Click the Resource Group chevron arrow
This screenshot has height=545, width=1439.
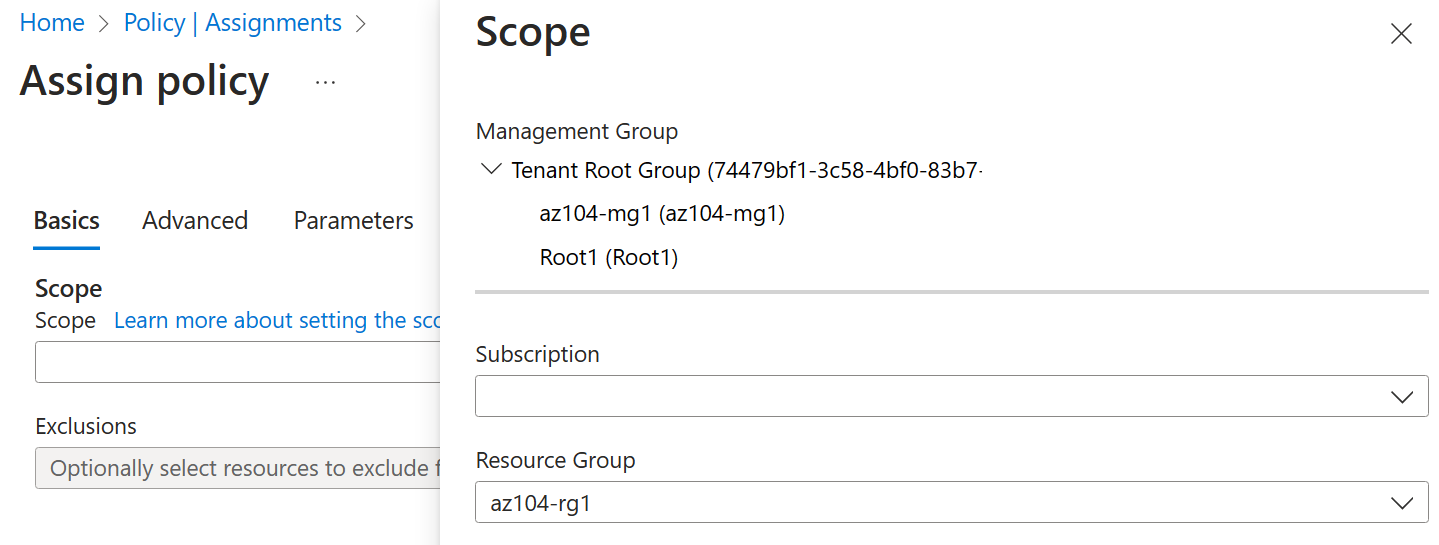coord(1402,503)
